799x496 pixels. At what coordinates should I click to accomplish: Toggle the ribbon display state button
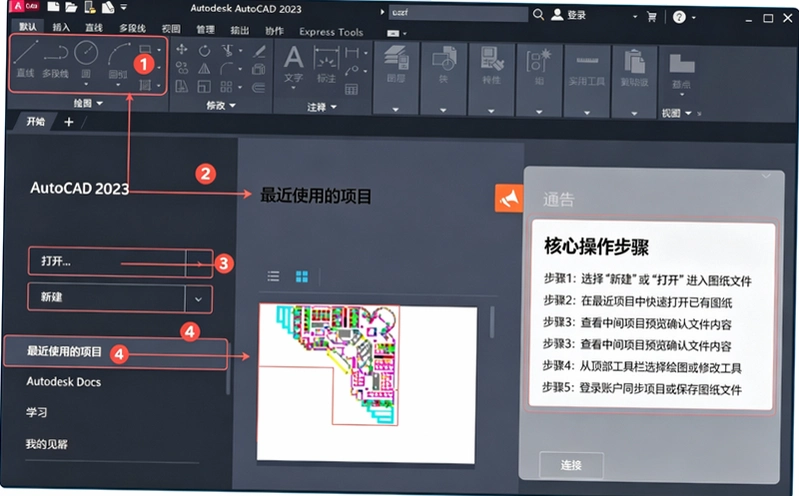393,34
